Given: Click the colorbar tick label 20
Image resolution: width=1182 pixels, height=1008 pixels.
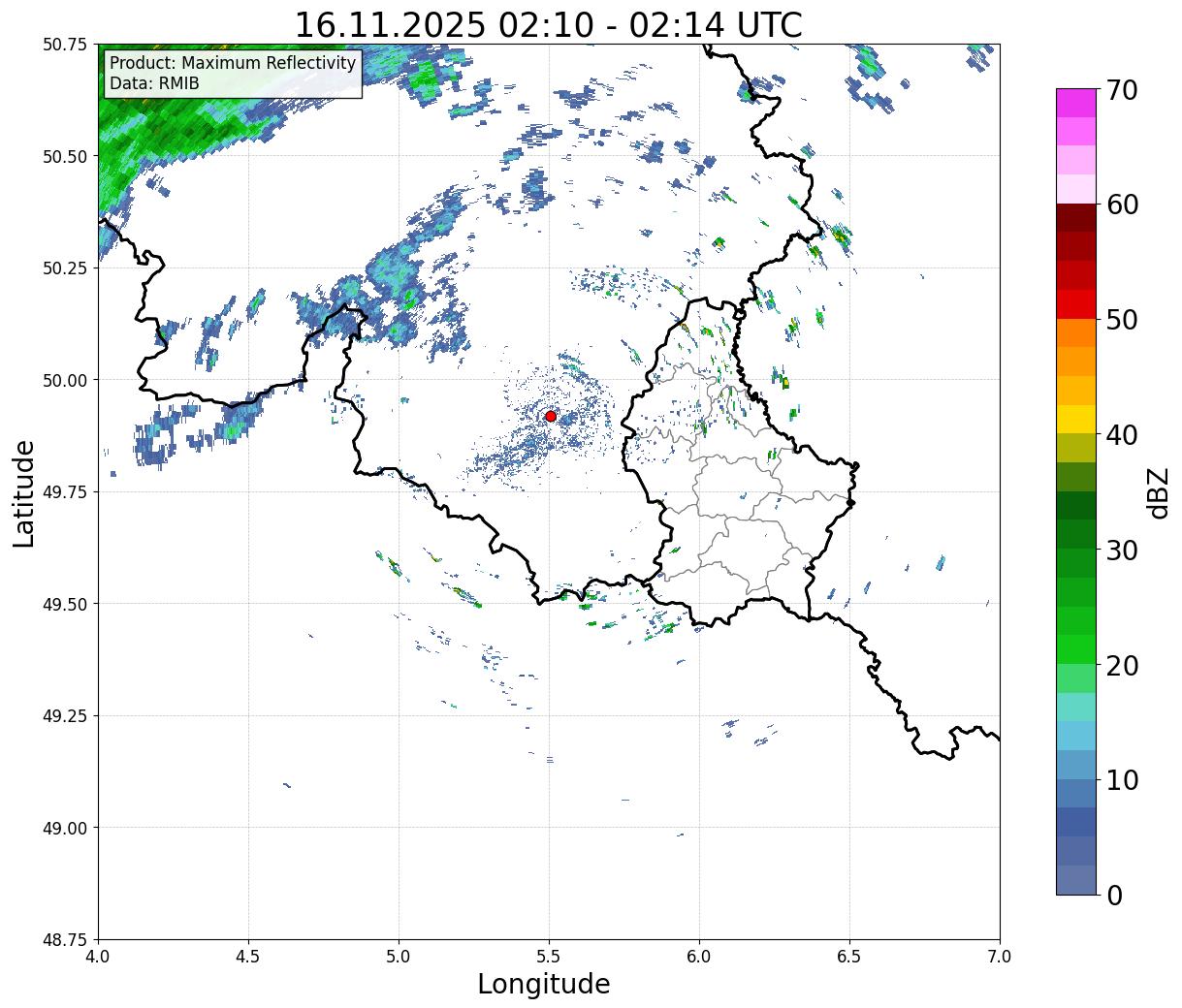Looking at the screenshot, I should point(1121,665).
